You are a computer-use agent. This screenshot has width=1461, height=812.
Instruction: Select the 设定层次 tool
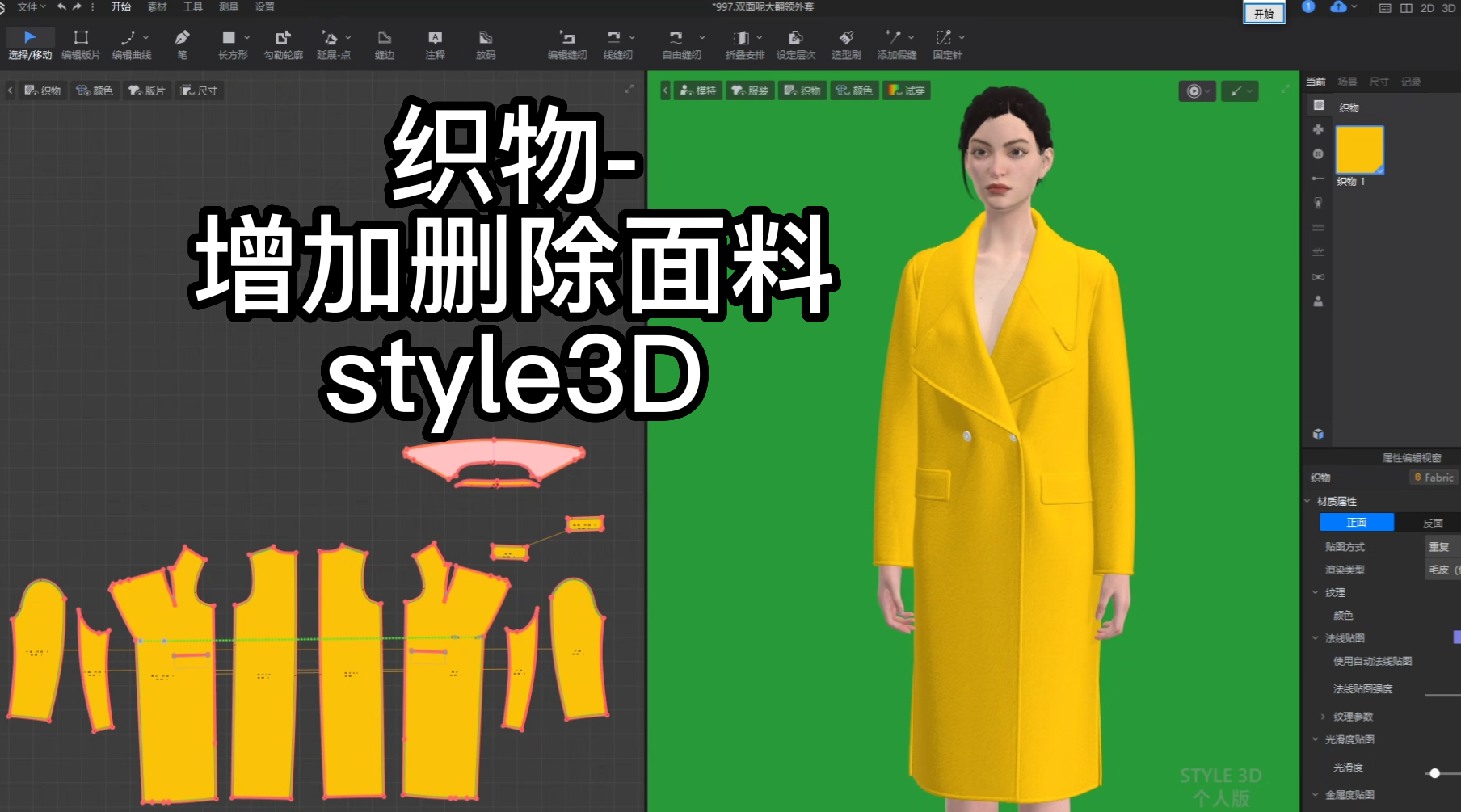tap(796, 44)
